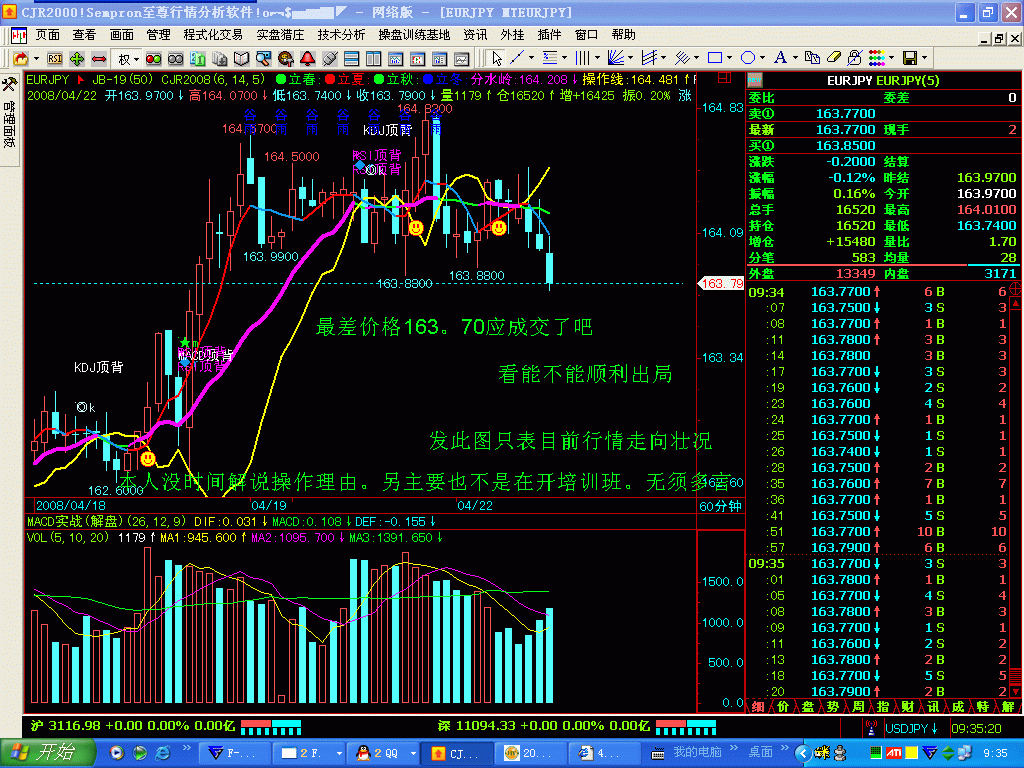Open the 程式化交易 menu
This screenshot has width=1024, height=768.
pos(213,35)
